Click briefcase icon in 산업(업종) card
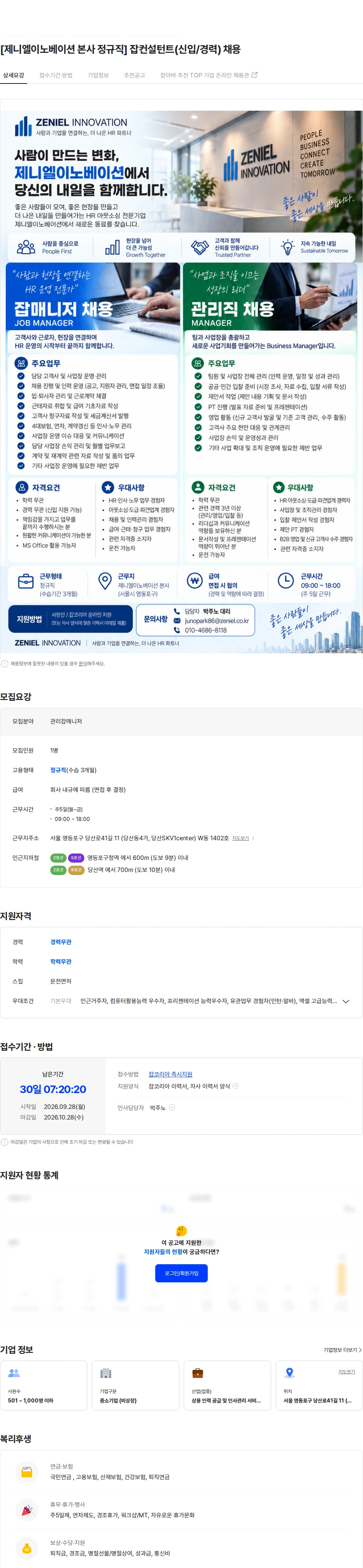The width and height of the screenshot is (363, 1568). (x=198, y=1373)
